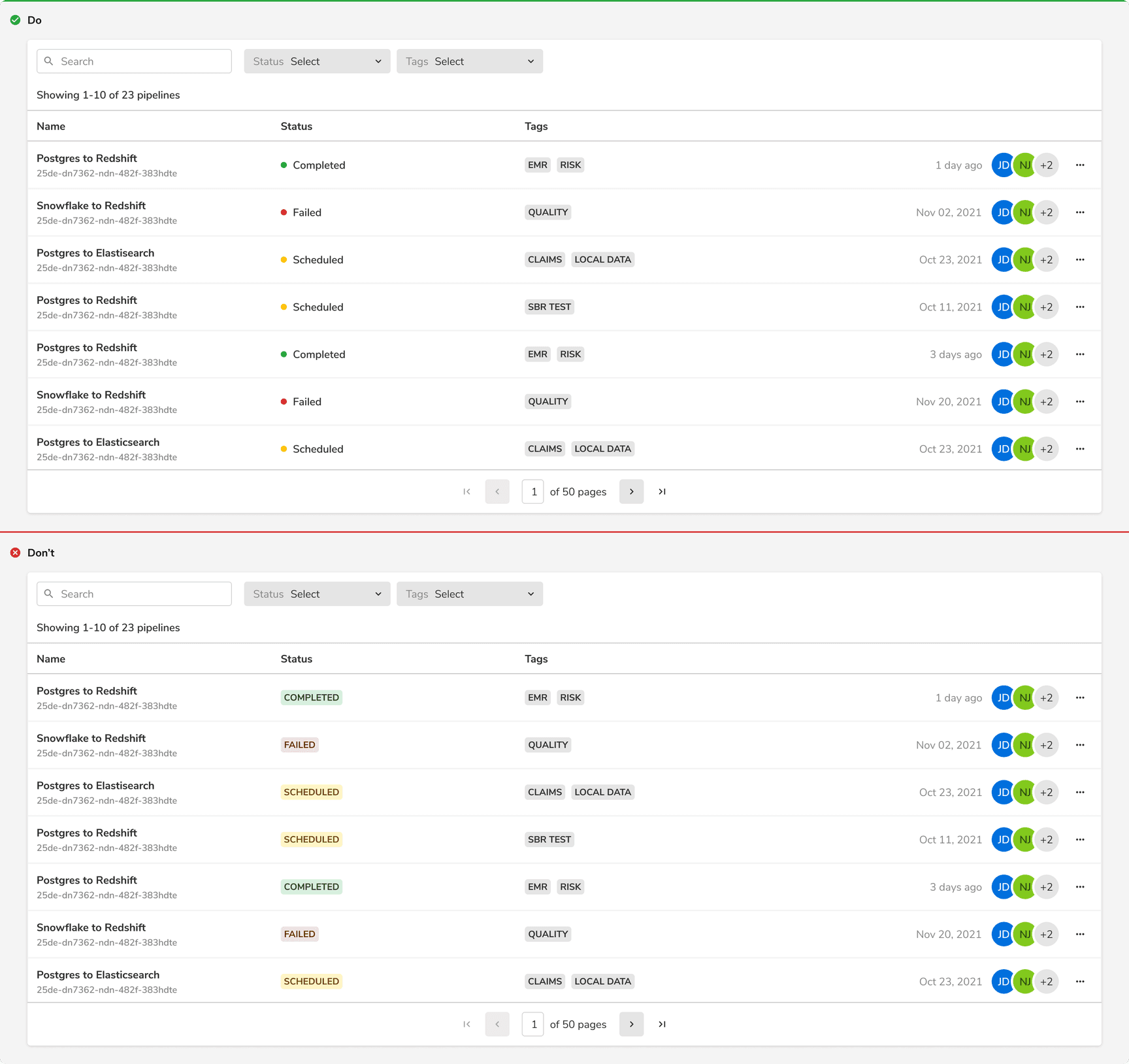Image resolution: width=1129 pixels, height=1064 pixels.
Task: Click the first FAILED status badge in Don't table
Action: (300, 745)
